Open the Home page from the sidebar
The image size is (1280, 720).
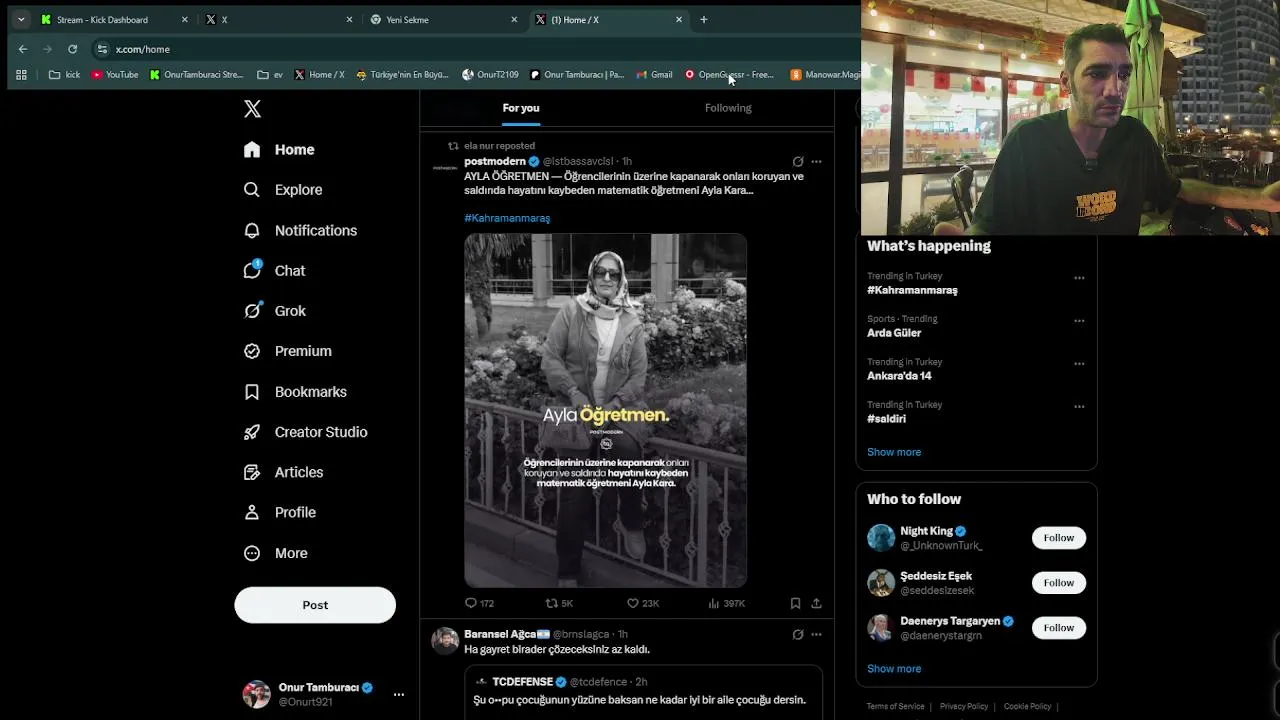[280, 149]
